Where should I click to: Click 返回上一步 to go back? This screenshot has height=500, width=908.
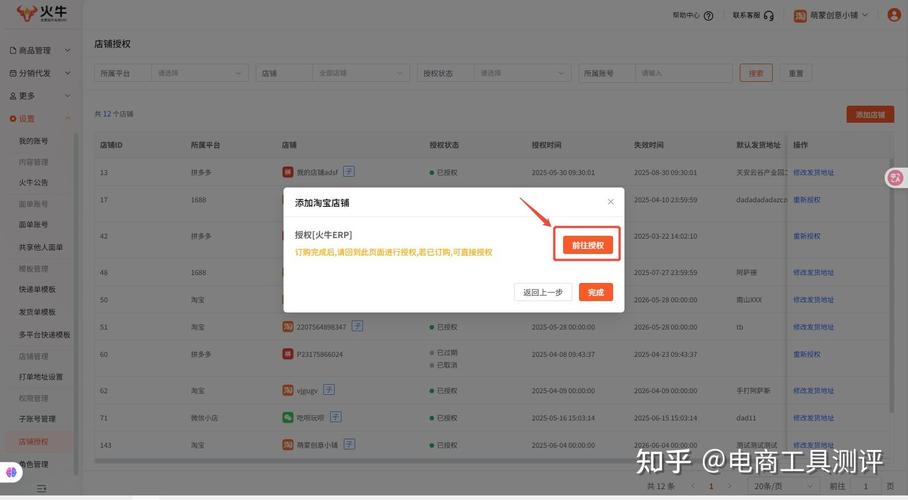[x=544, y=292]
